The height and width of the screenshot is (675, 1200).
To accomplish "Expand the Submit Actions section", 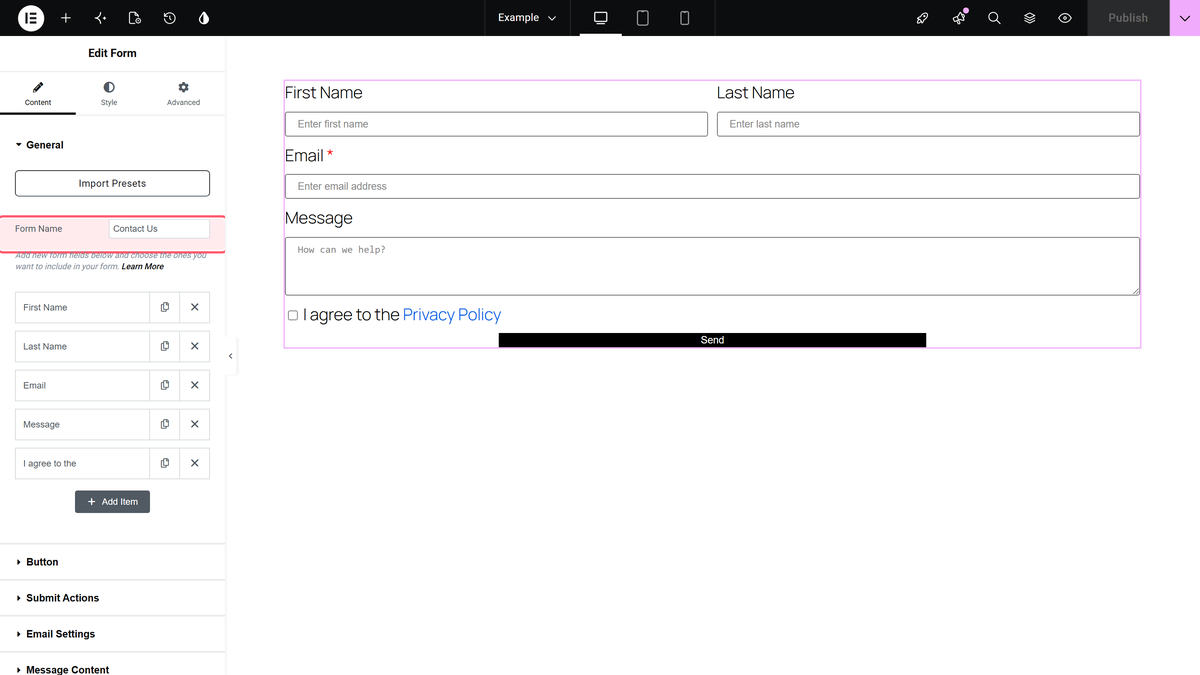I will click(x=112, y=598).
